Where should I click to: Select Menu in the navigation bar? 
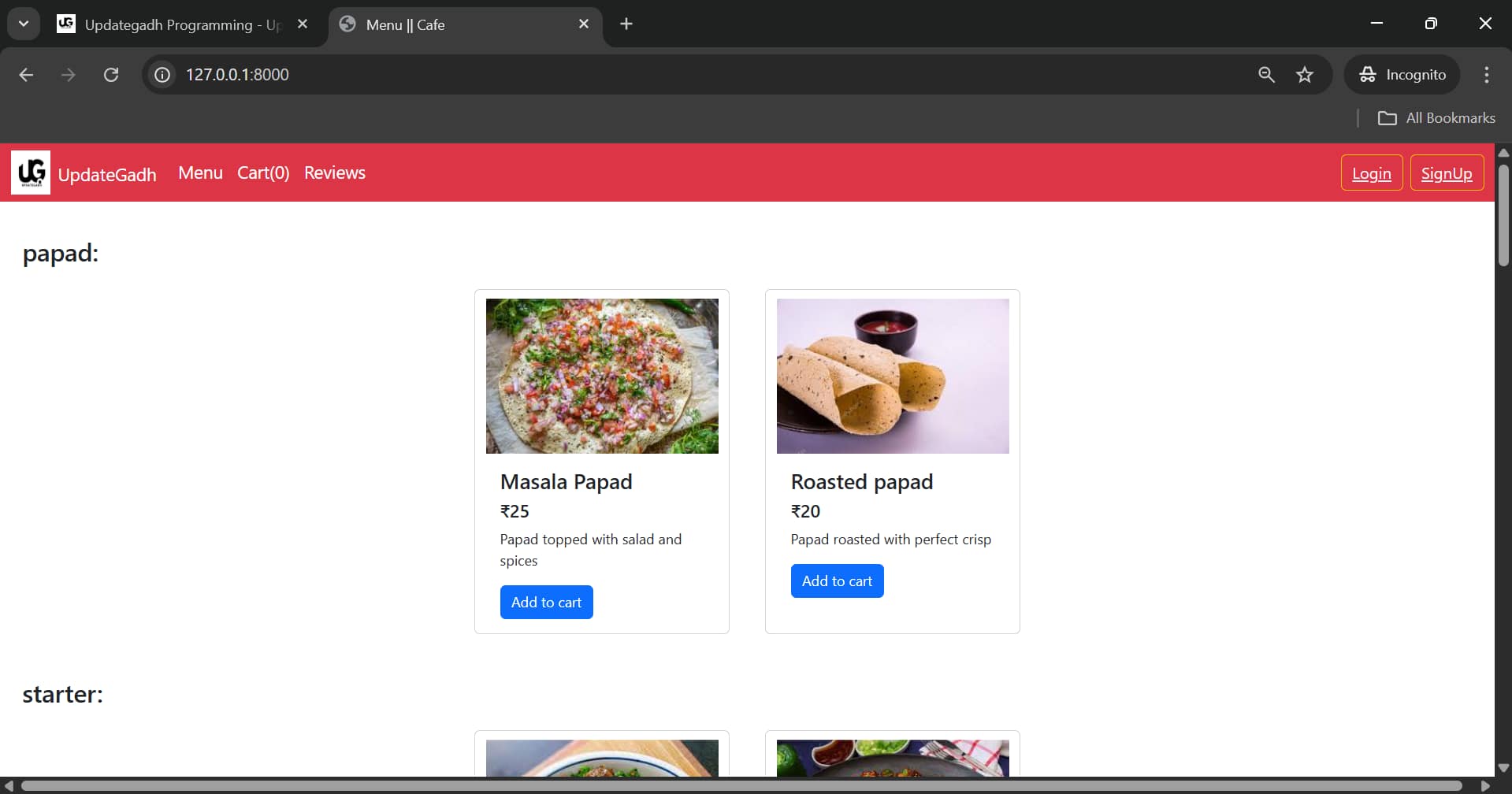click(200, 173)
